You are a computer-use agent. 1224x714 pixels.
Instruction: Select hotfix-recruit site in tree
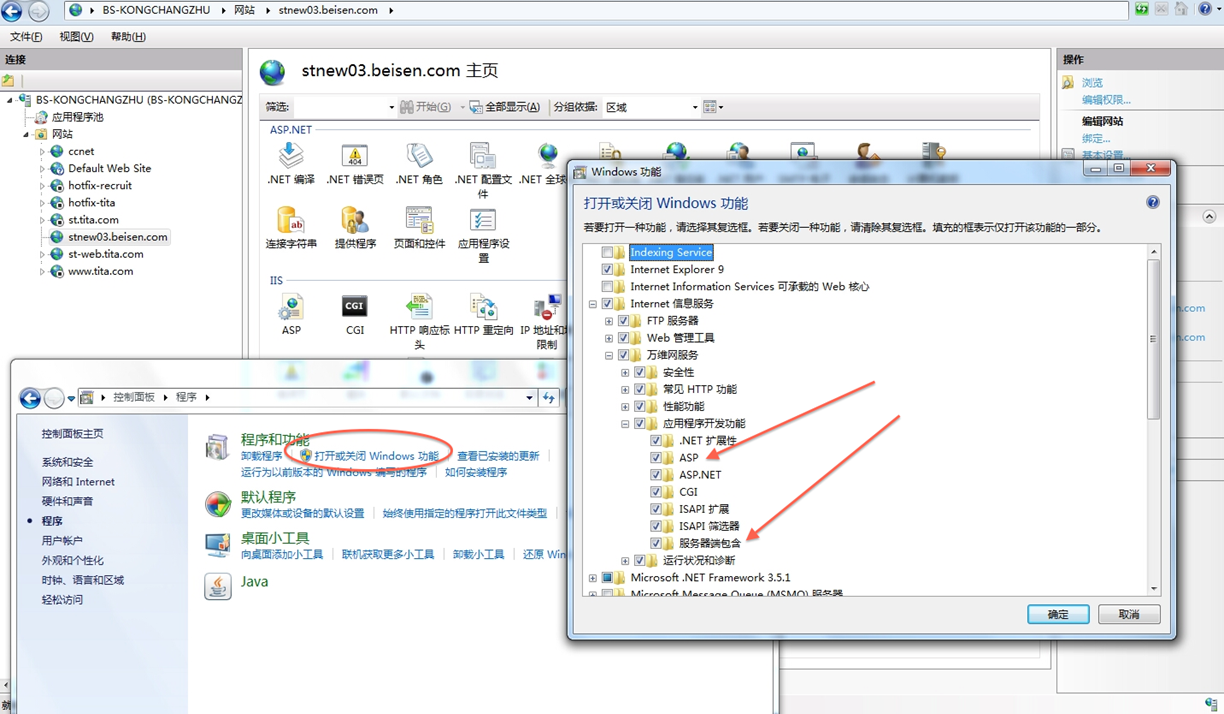tap(100, 186)
